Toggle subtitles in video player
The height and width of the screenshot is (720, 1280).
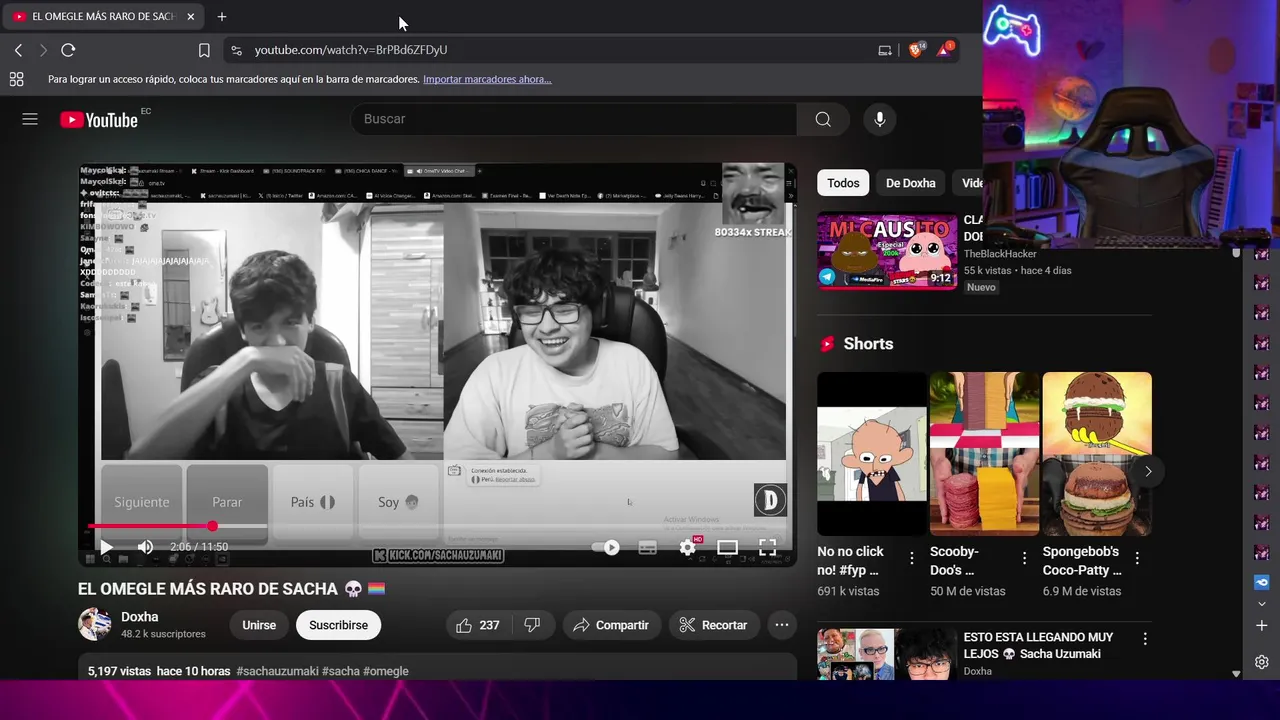647,547
